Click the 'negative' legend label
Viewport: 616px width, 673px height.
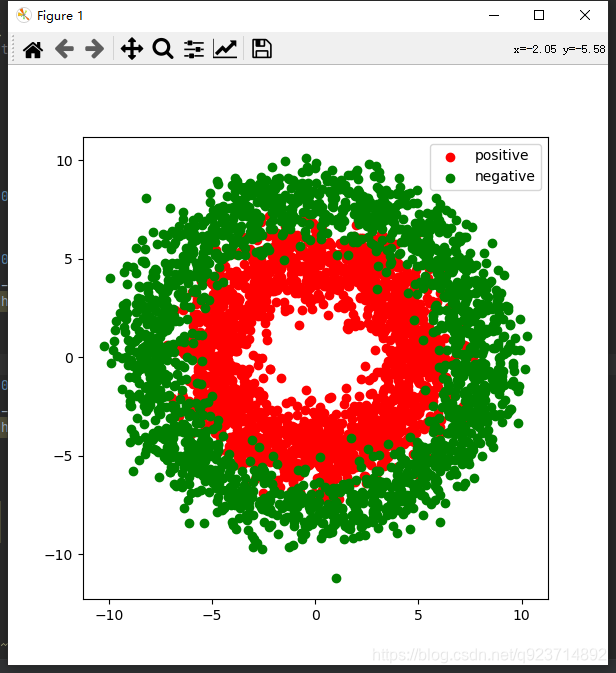coord(504,176)
